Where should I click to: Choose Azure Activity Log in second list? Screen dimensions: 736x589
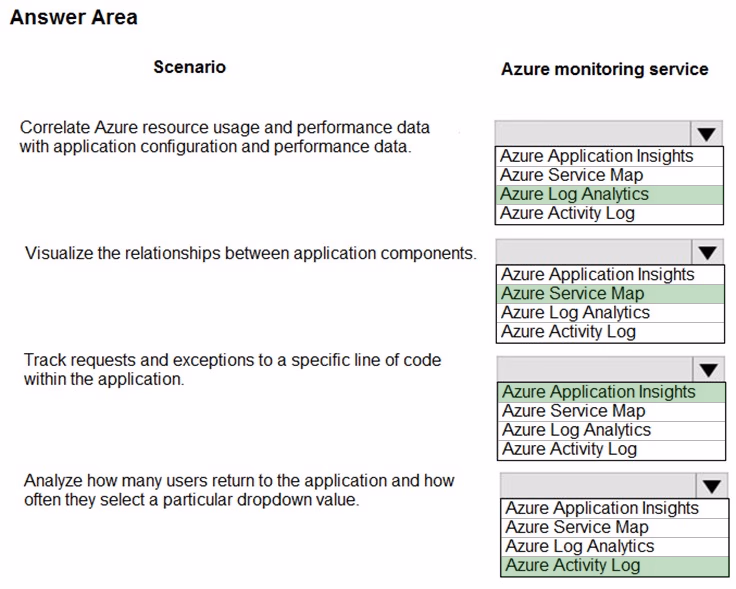click(610, 332)
